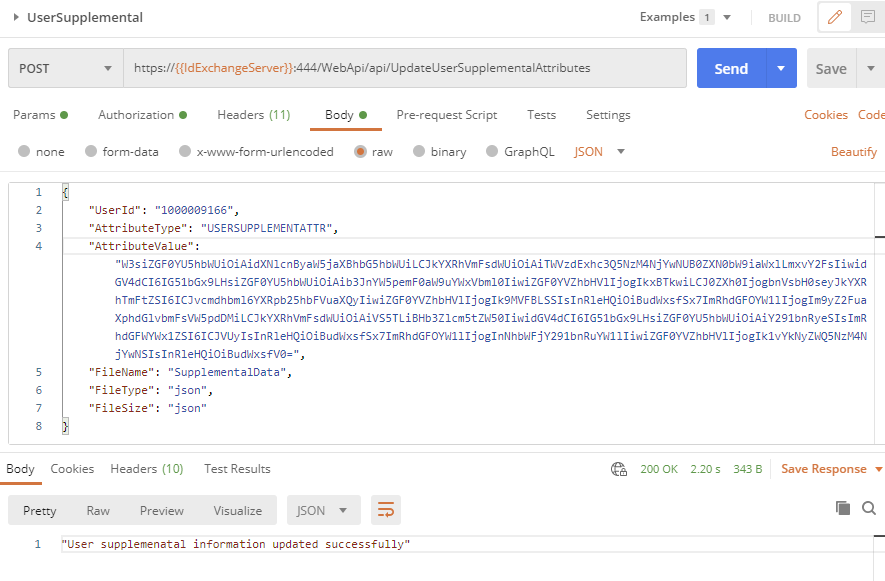This screenshot has width=885, height=581.
Task: Open the JSON body format dropdown
Action: (x=599, y=151)
